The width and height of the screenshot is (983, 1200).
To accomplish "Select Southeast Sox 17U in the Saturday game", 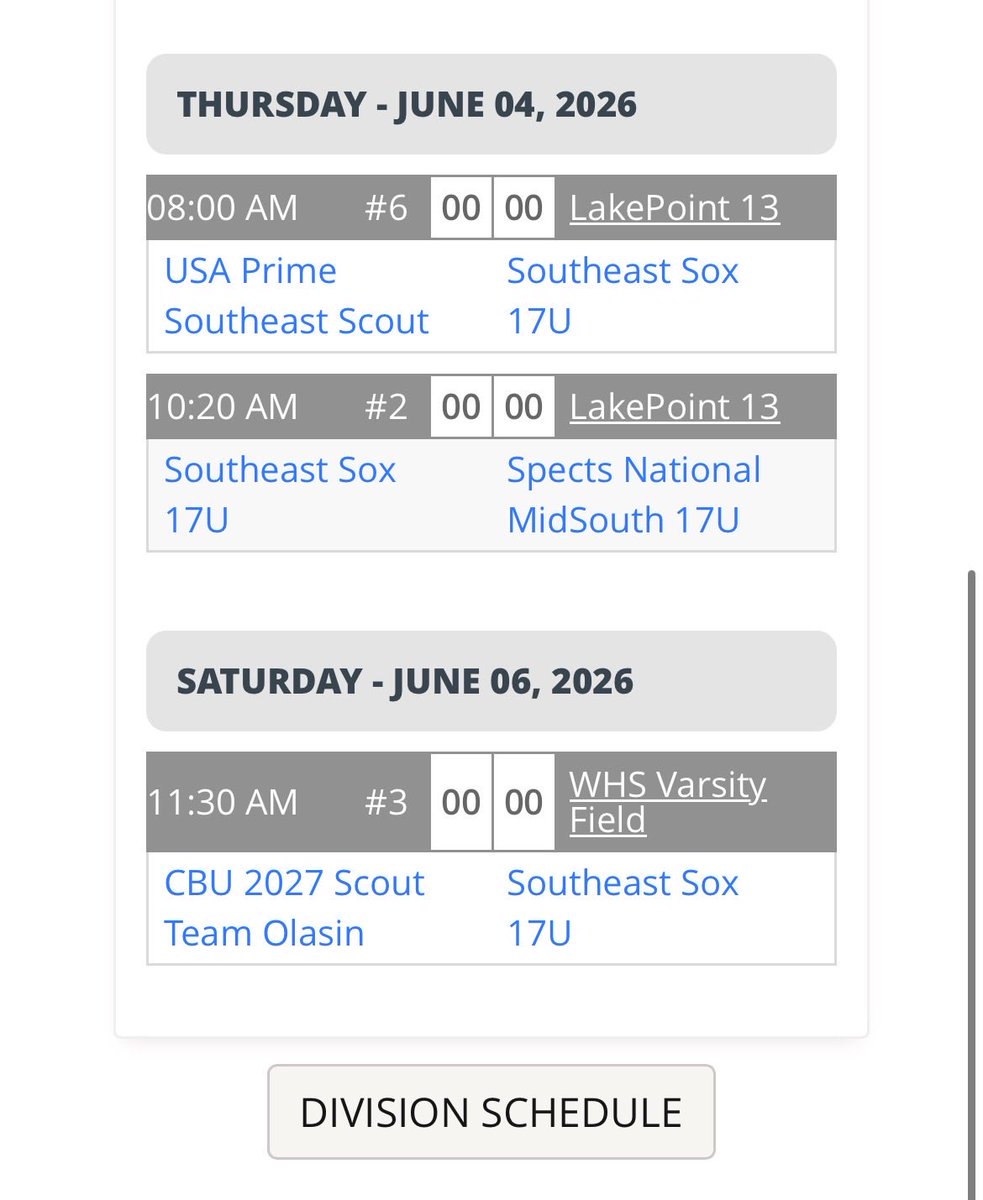I will pyautogui.click(x=622, y=907).
